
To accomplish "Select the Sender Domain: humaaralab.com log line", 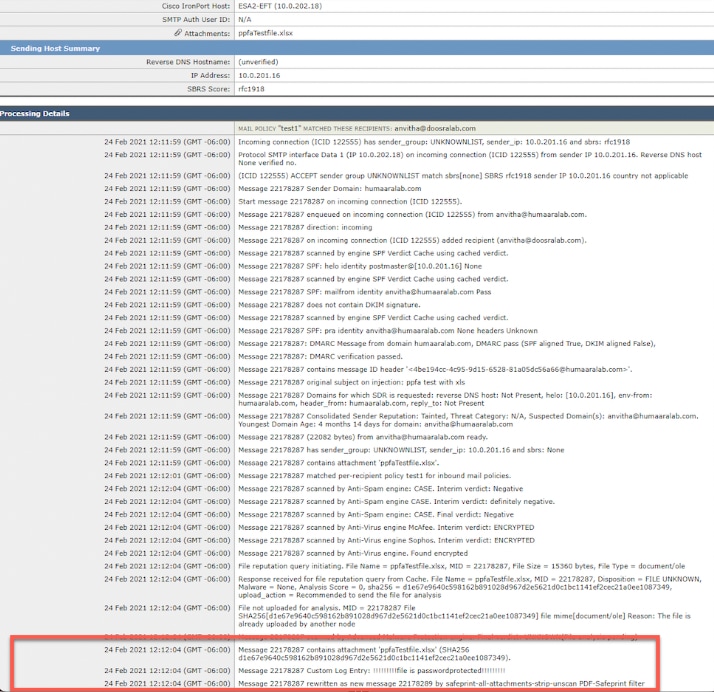I will 330,188.
